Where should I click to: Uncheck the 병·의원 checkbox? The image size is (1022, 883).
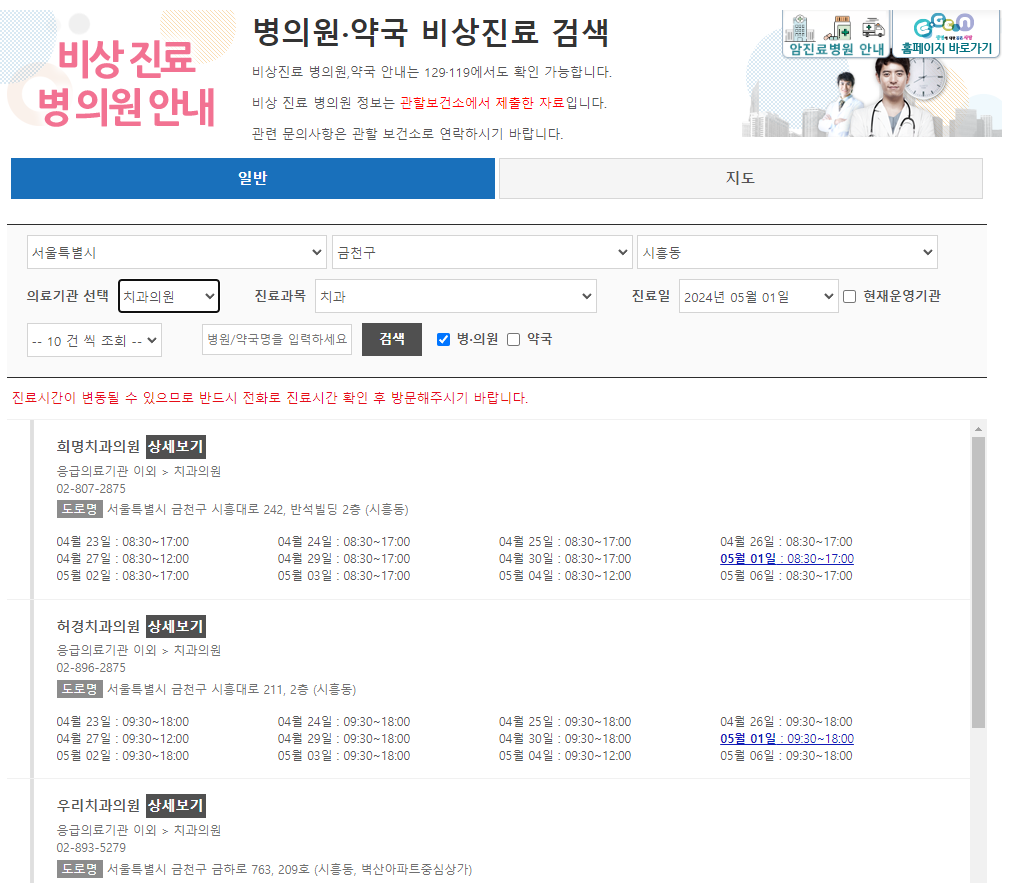click(x=443, y=340)
